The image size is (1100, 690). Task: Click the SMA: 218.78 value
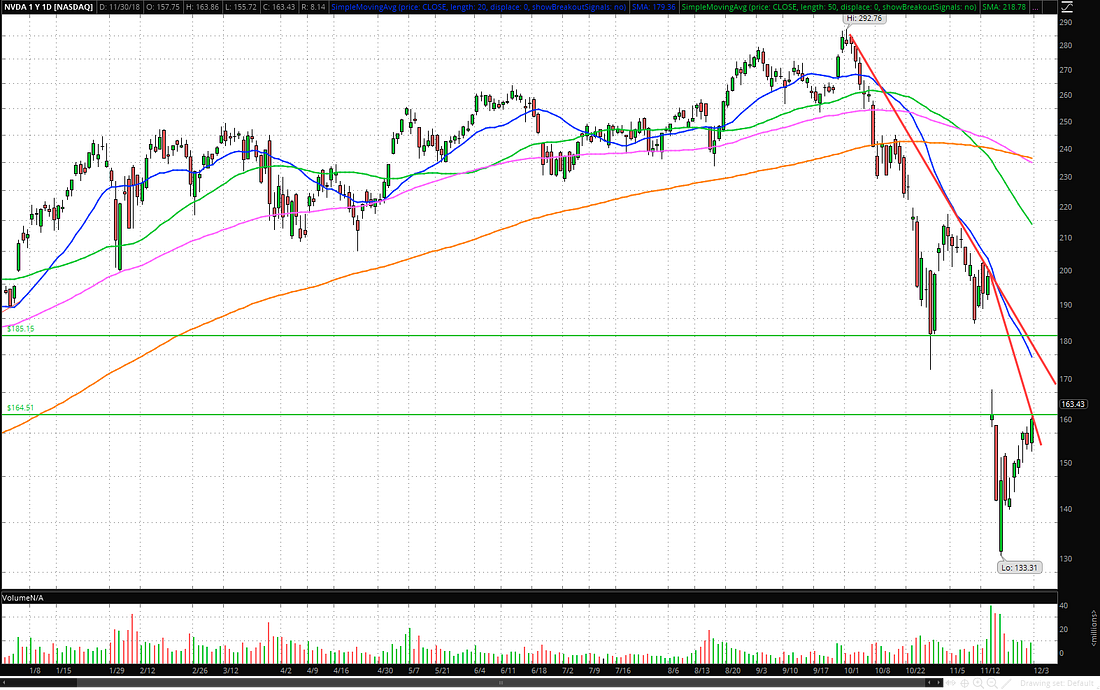(x=1005, y=7)
